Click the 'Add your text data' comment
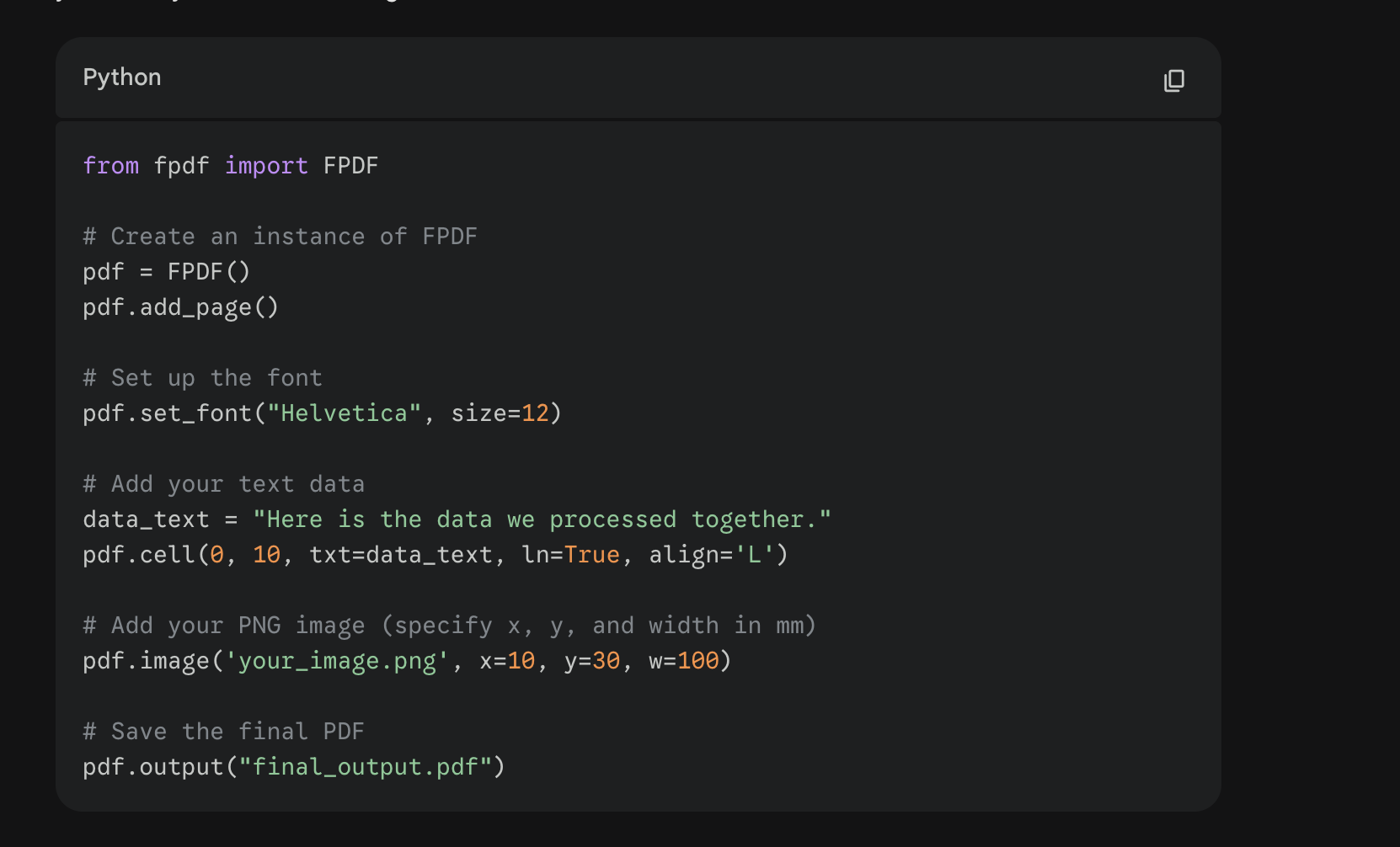The width and height of the screenshot is (1400, 847). pos(223,484)
